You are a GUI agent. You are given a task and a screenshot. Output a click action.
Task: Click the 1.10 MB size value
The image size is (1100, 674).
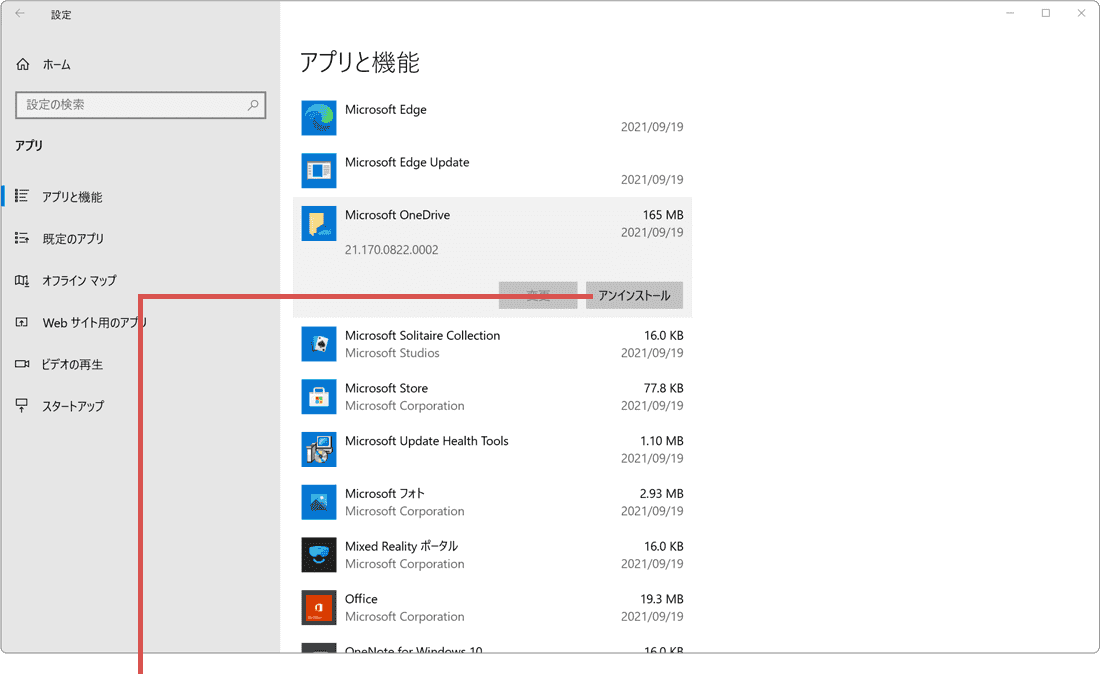pos(662,440)
